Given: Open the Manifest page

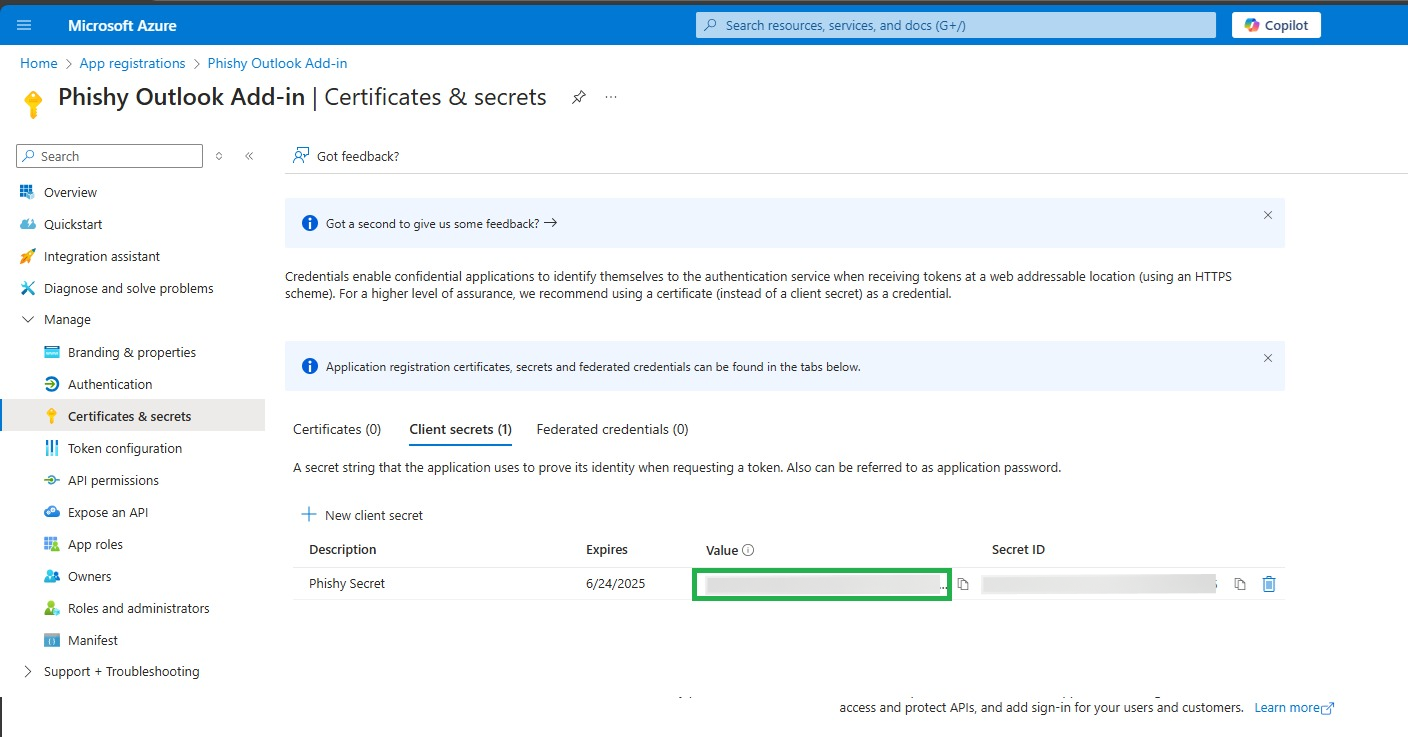Looking at the screenshot, I should pyautogui.click(x=93, y=640).
